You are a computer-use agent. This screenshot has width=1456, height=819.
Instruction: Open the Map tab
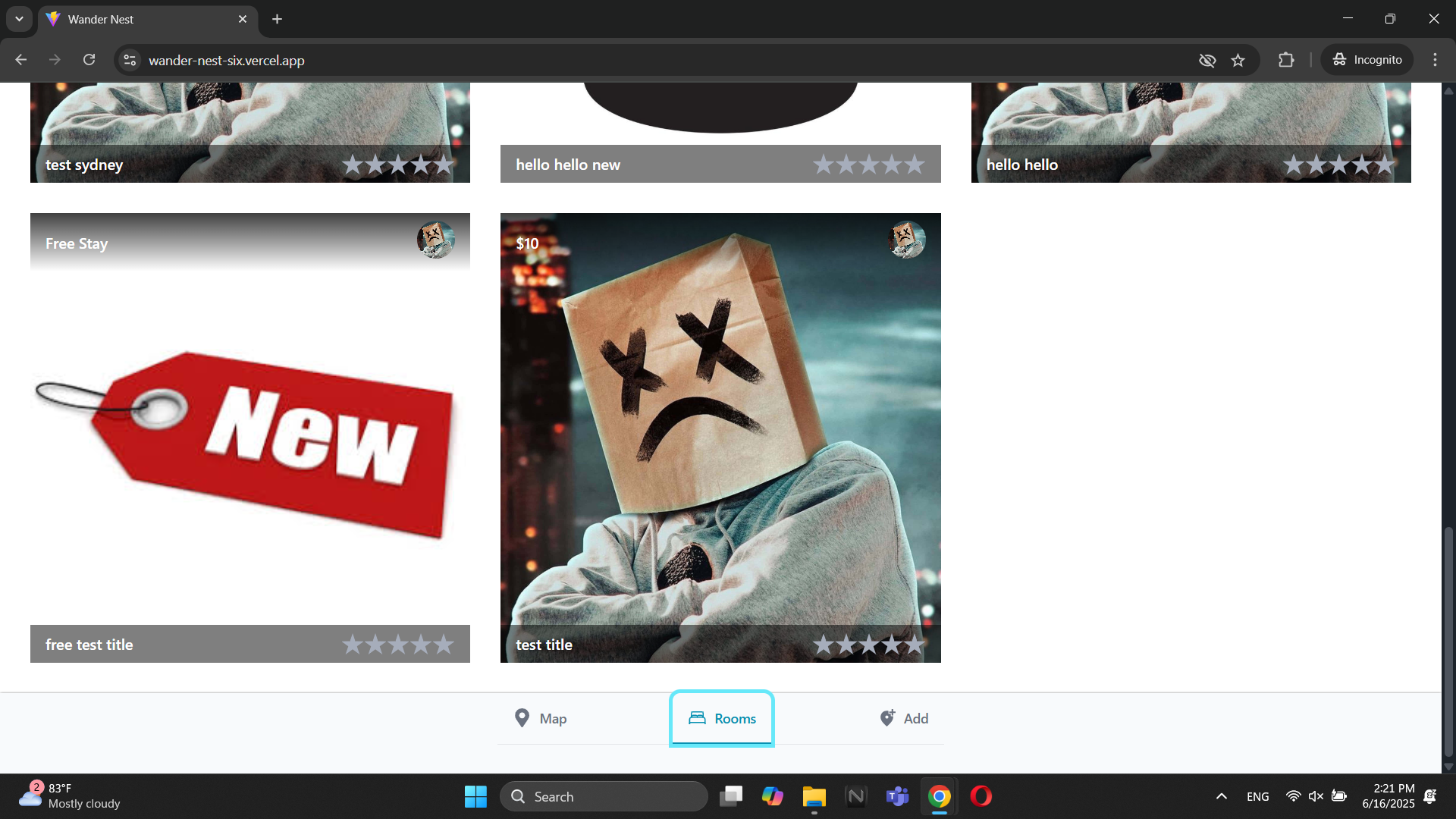[x=541, y=718]
